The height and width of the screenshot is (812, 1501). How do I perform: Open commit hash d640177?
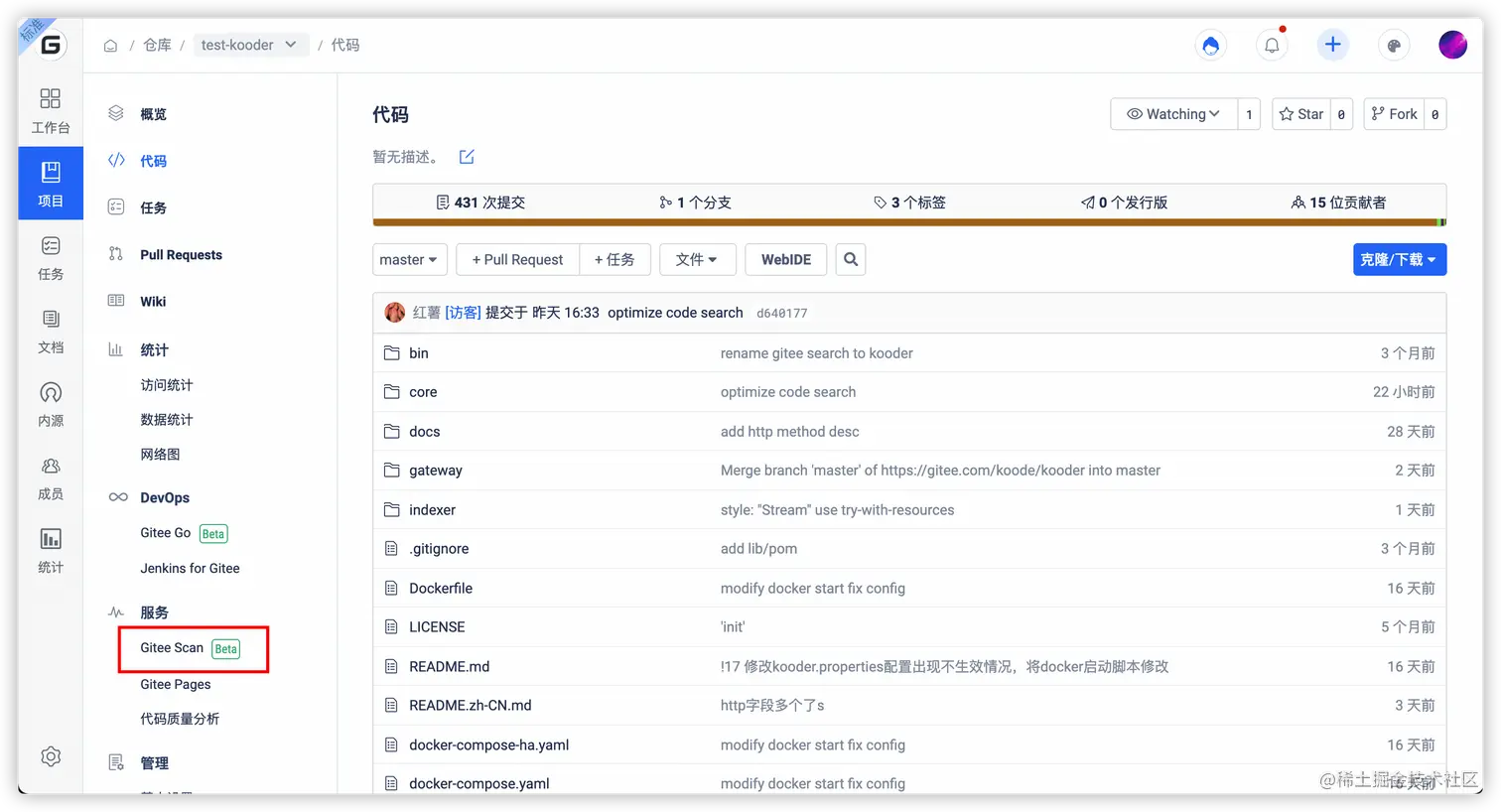[782, 314]
